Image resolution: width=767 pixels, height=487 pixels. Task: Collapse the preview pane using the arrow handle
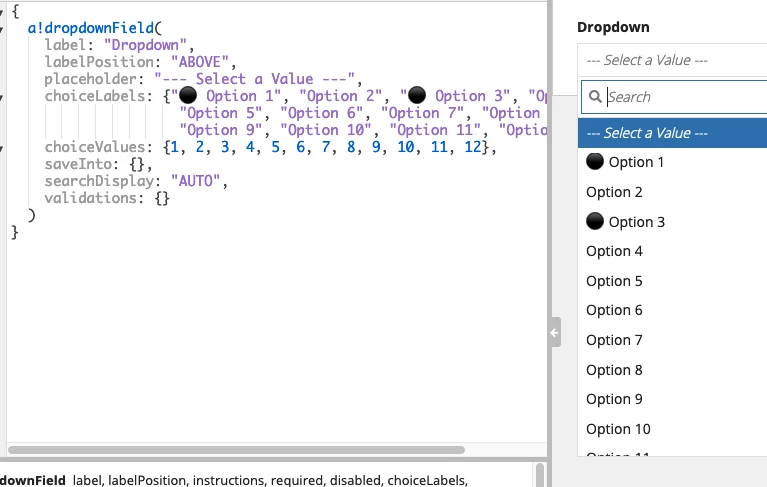pos(554,332)
